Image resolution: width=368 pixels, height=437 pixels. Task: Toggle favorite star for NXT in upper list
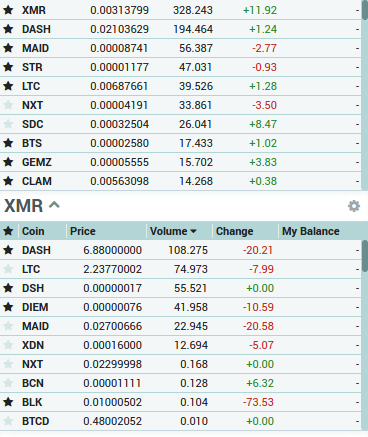pyautogui.click(x=8, y=105)
